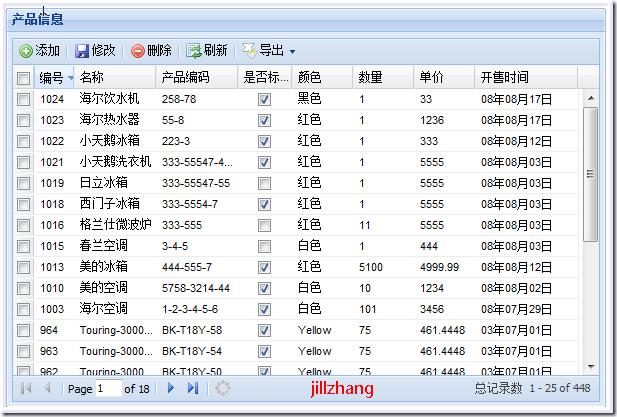617x417 pixels.
Task: Select the row checkbox for 1024 海尔饮水机
Action: pos(23,99)
